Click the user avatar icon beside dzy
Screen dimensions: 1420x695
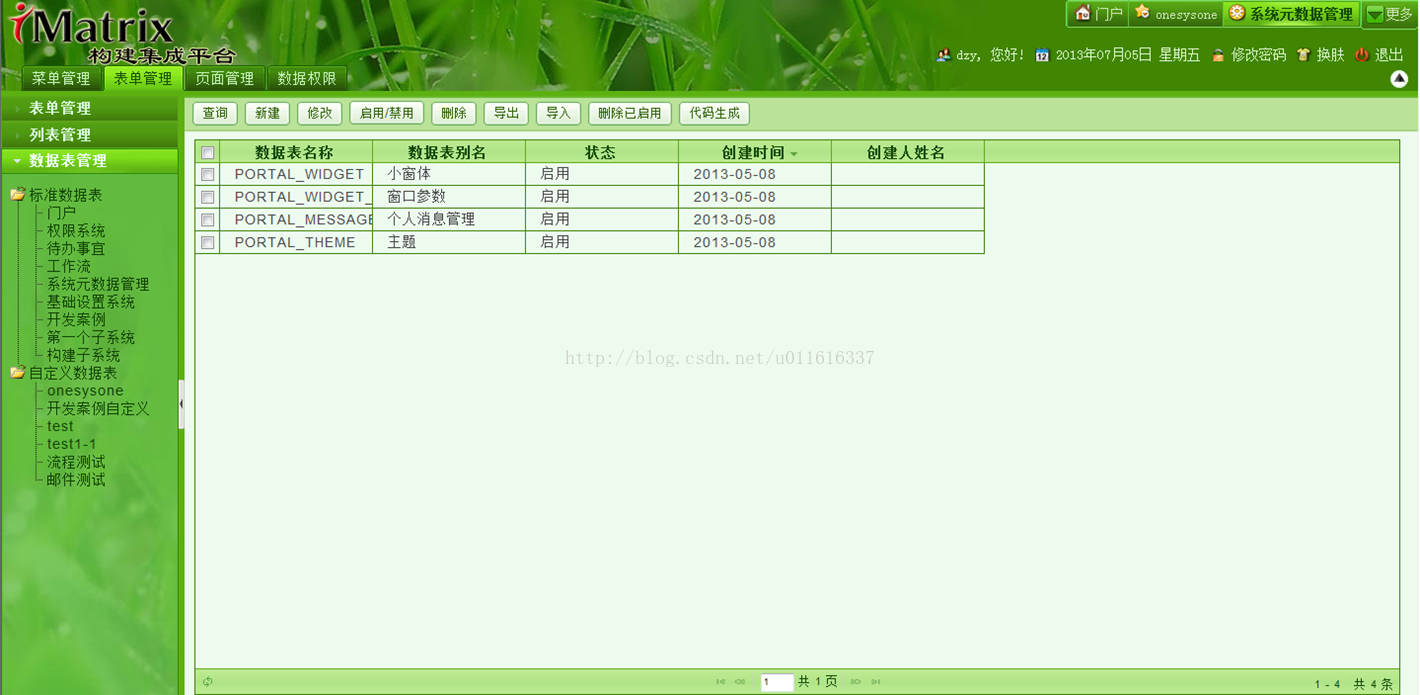[x=943, y=55]
